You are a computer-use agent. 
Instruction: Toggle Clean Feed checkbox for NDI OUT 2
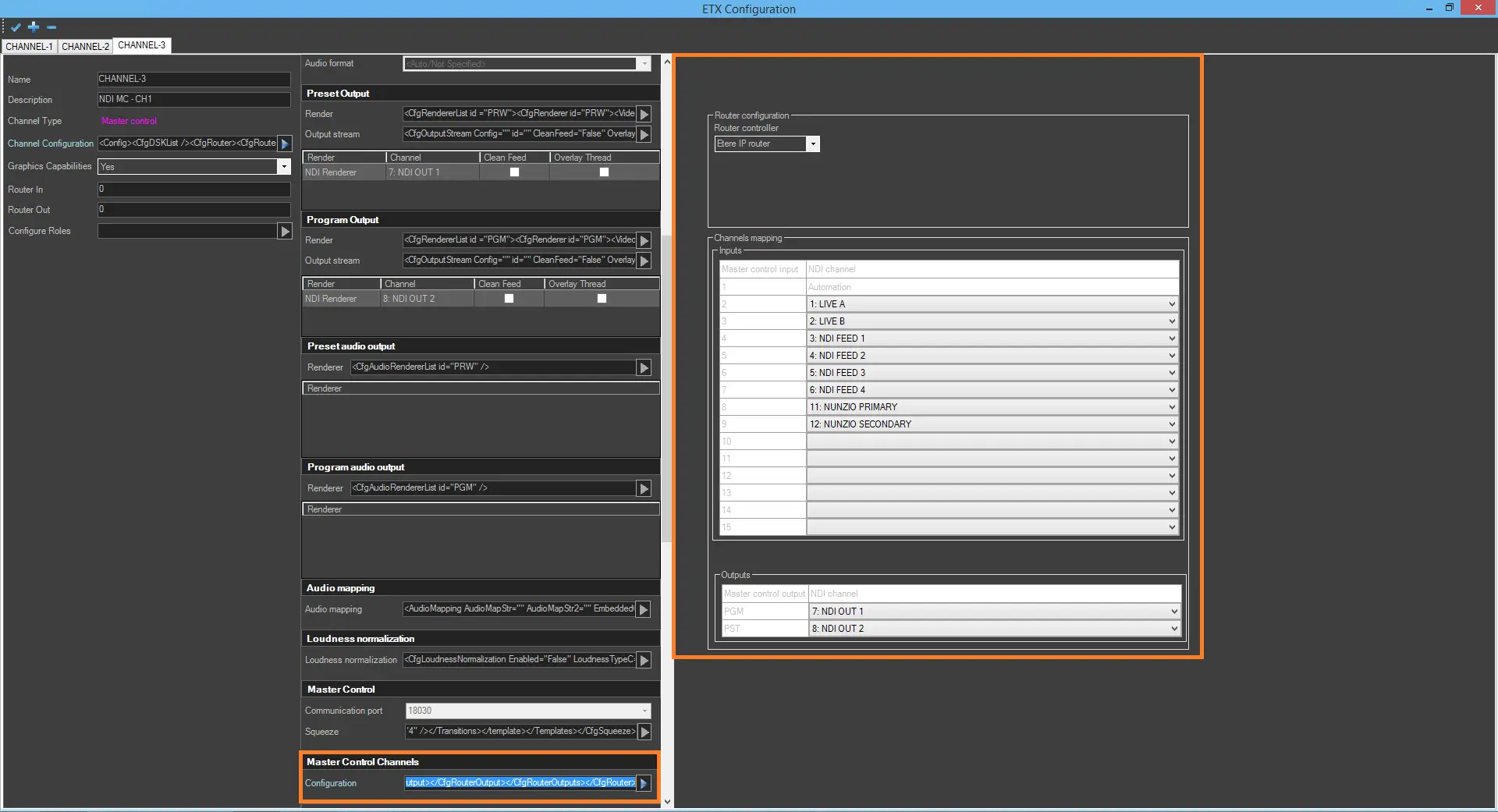pos(509,299)
